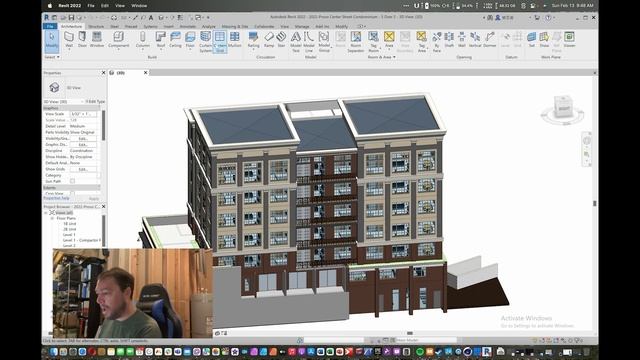Open the macOS View menu
The height and width of the screenshot is (360, 640).
120,6
